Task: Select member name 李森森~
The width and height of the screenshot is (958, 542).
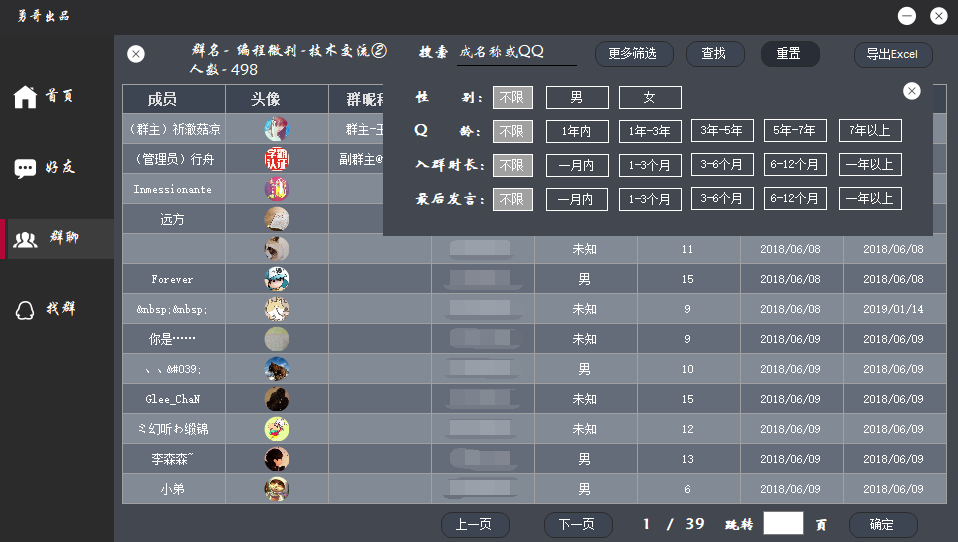Action: 172,459
